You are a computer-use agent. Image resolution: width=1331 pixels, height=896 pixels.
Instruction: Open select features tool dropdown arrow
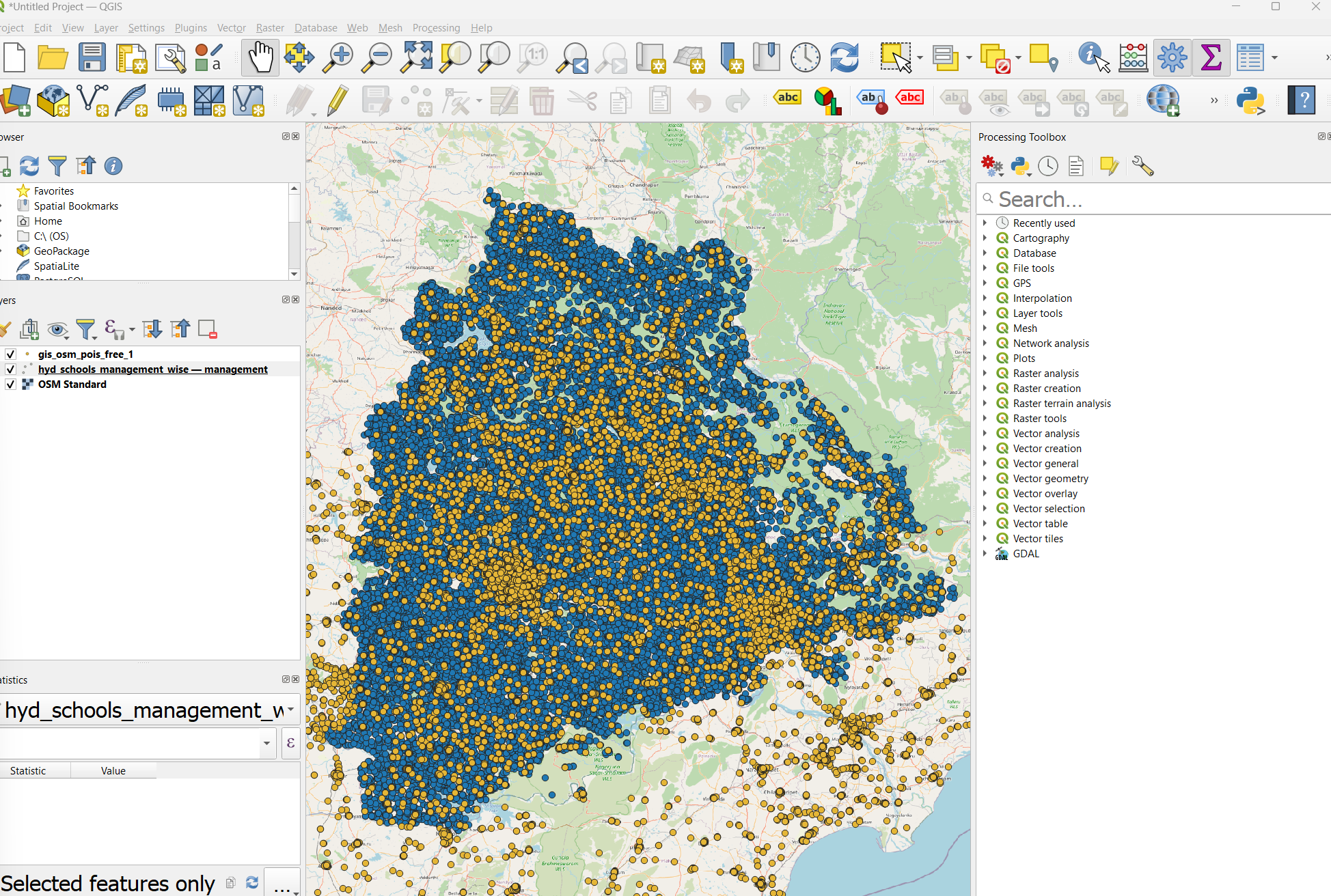tap(920, 57)
